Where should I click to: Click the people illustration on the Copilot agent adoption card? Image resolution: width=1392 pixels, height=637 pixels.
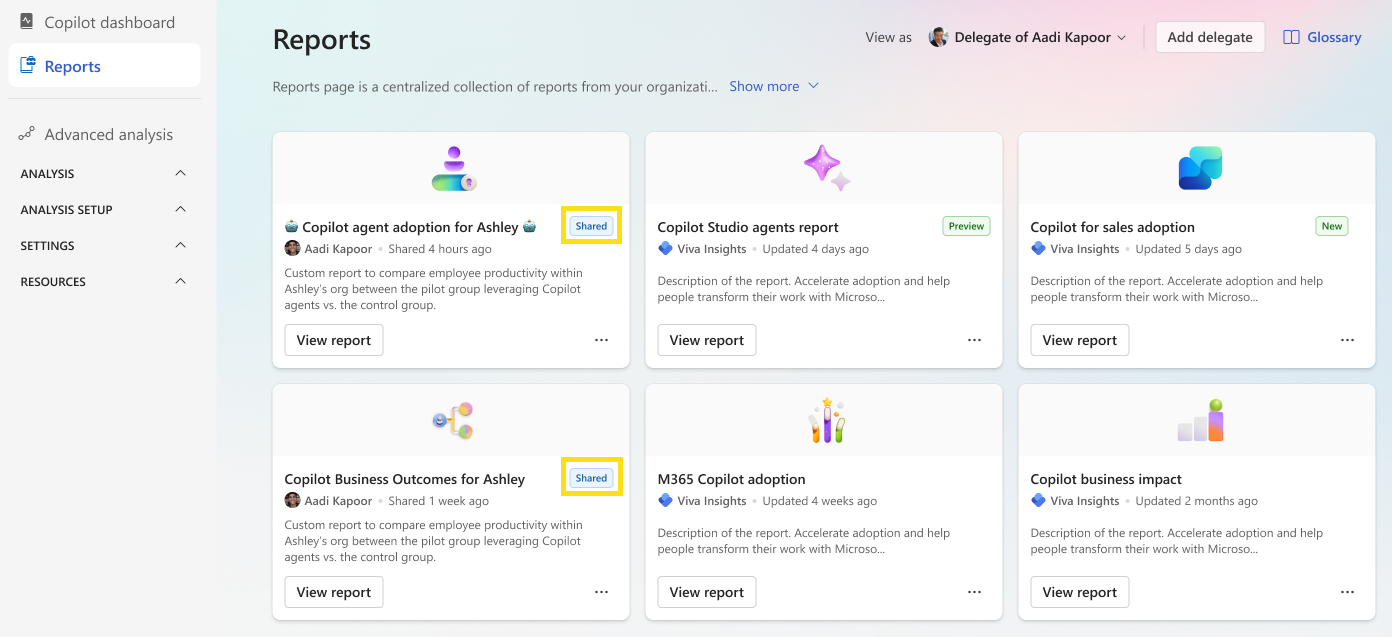point(453,166)
